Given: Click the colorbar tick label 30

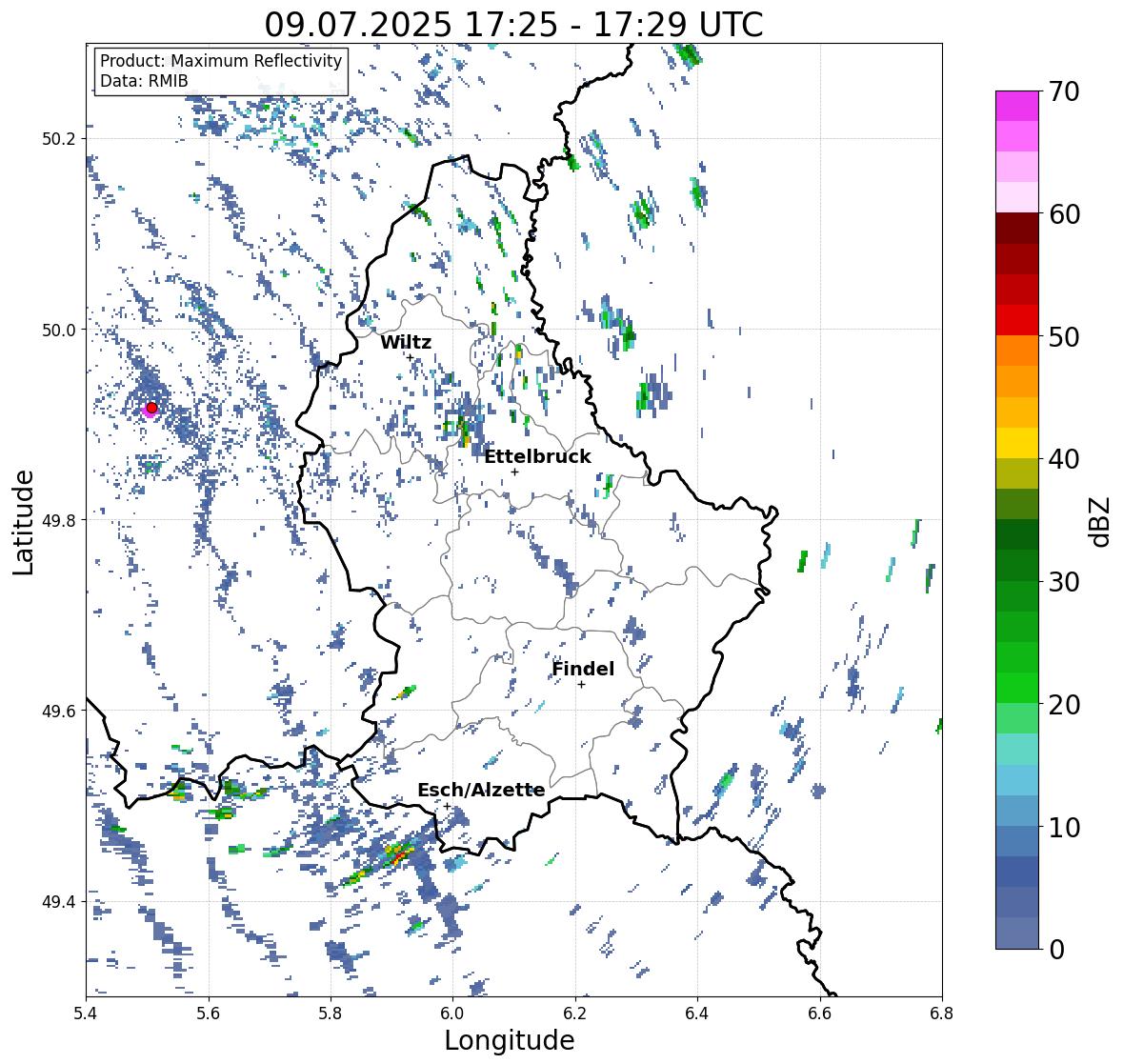Looking at the screenshot, I should [x=1064, y=581].
